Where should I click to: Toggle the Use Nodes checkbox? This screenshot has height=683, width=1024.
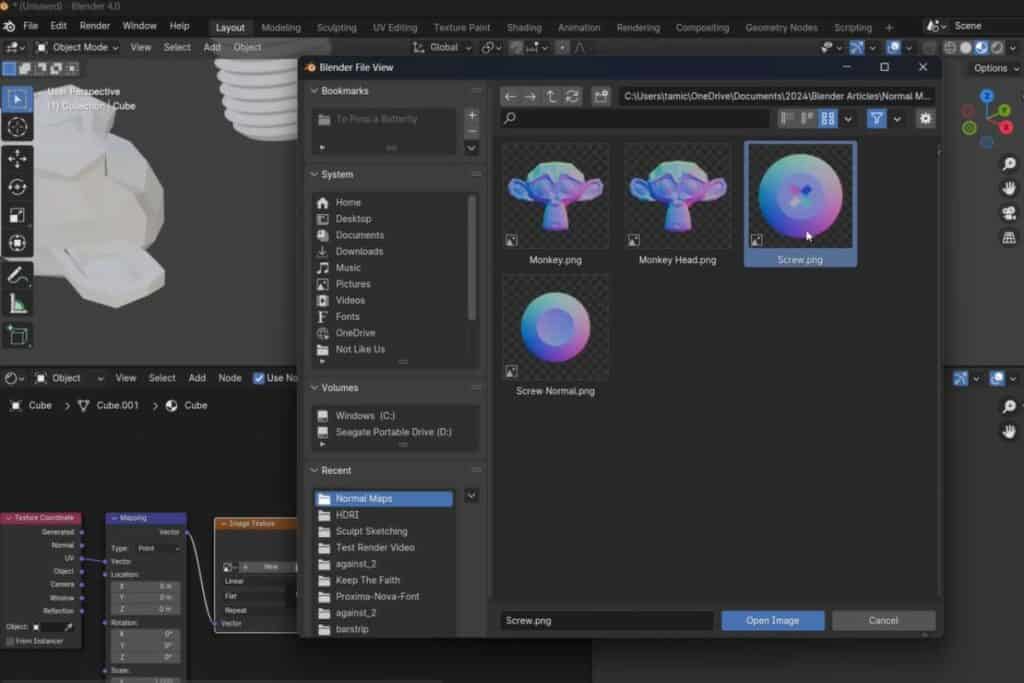260,378
